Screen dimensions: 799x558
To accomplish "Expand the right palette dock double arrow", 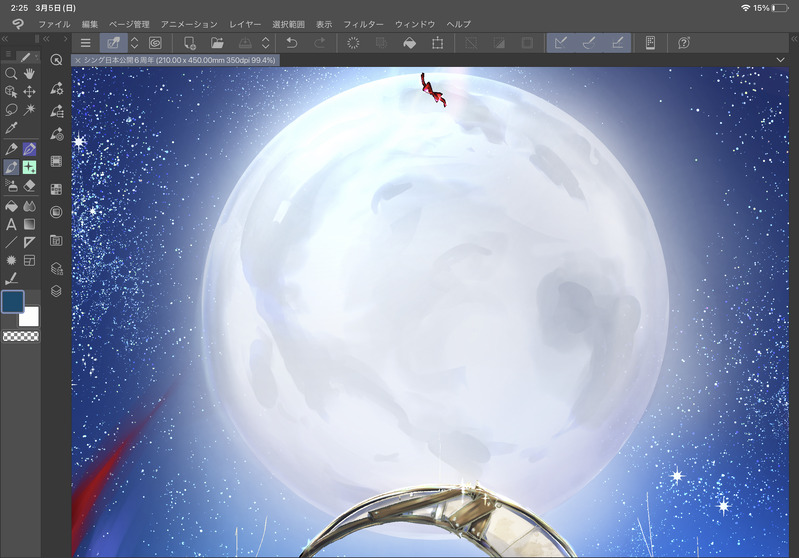I will (794, 39).
